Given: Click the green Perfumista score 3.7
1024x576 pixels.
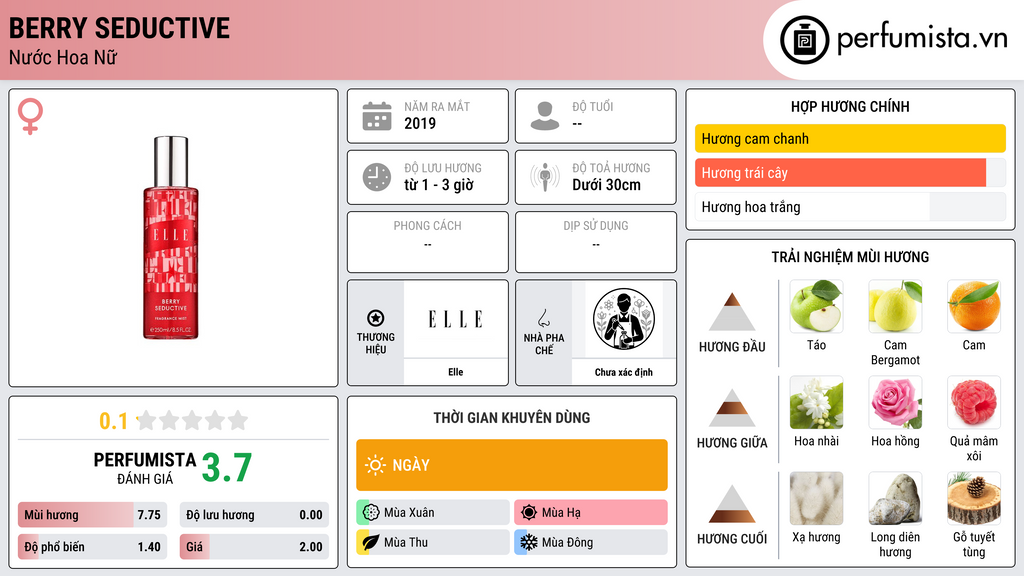Looking at the screenshot, I should [227, 468].
